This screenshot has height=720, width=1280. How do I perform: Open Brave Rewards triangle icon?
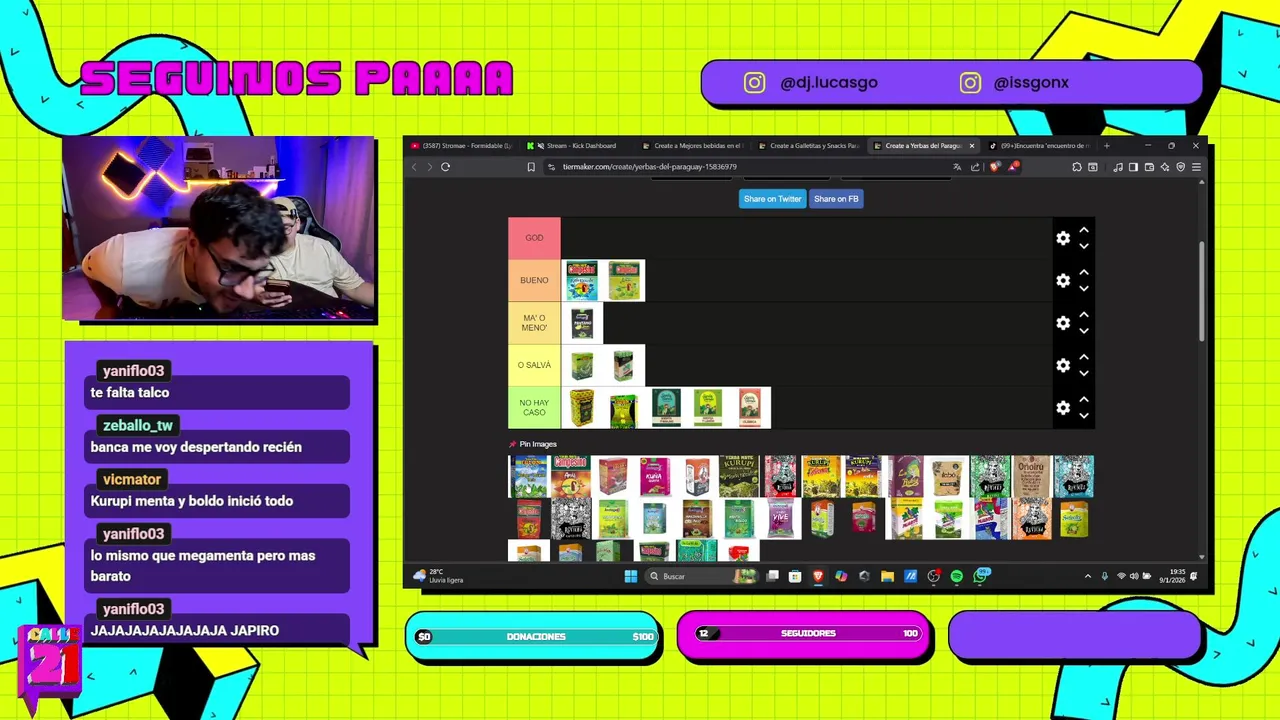pyautogui.click(x=1013, y=167)
